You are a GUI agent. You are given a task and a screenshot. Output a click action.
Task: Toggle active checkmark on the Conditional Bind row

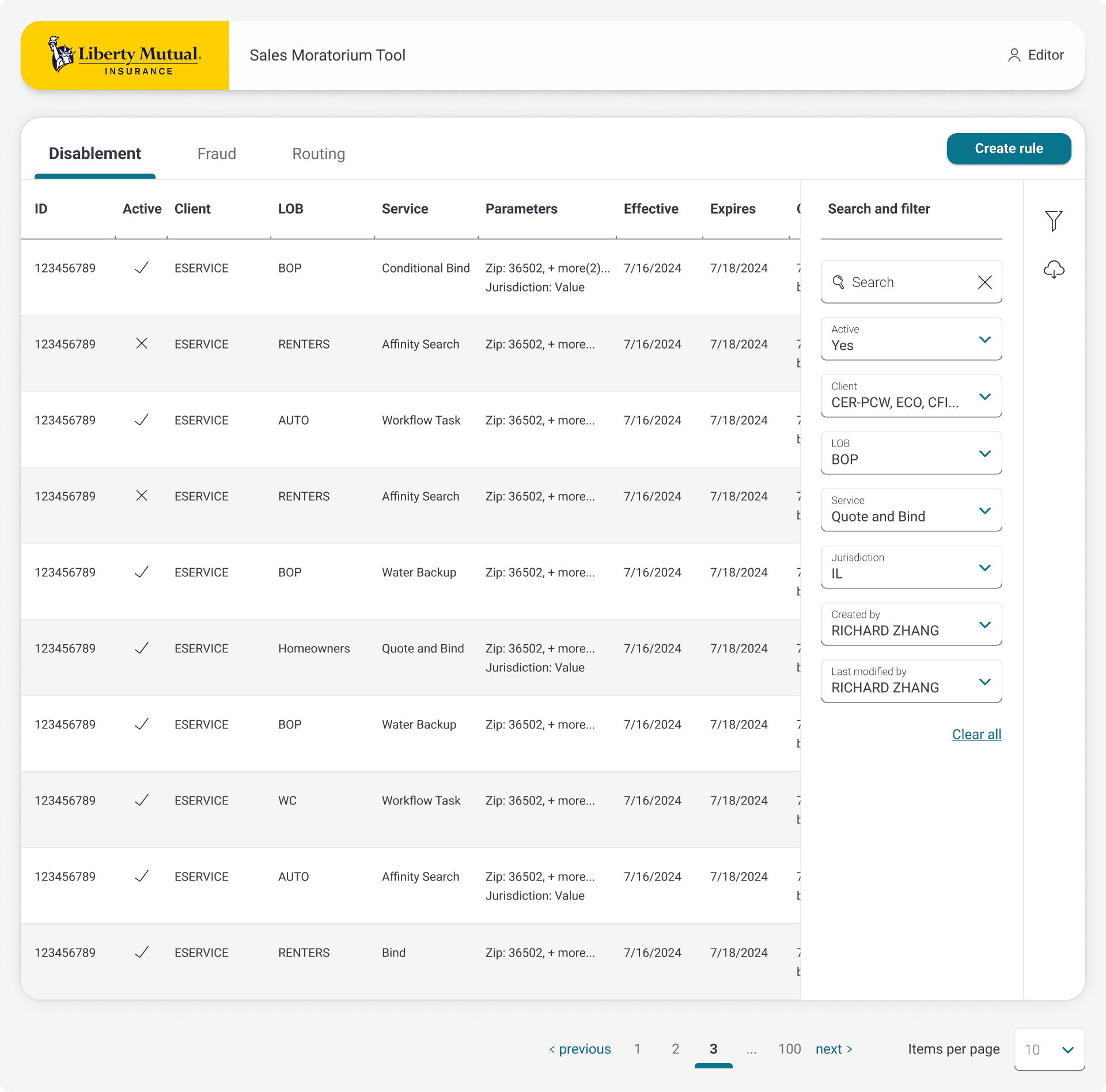click(x=142, y=268)
